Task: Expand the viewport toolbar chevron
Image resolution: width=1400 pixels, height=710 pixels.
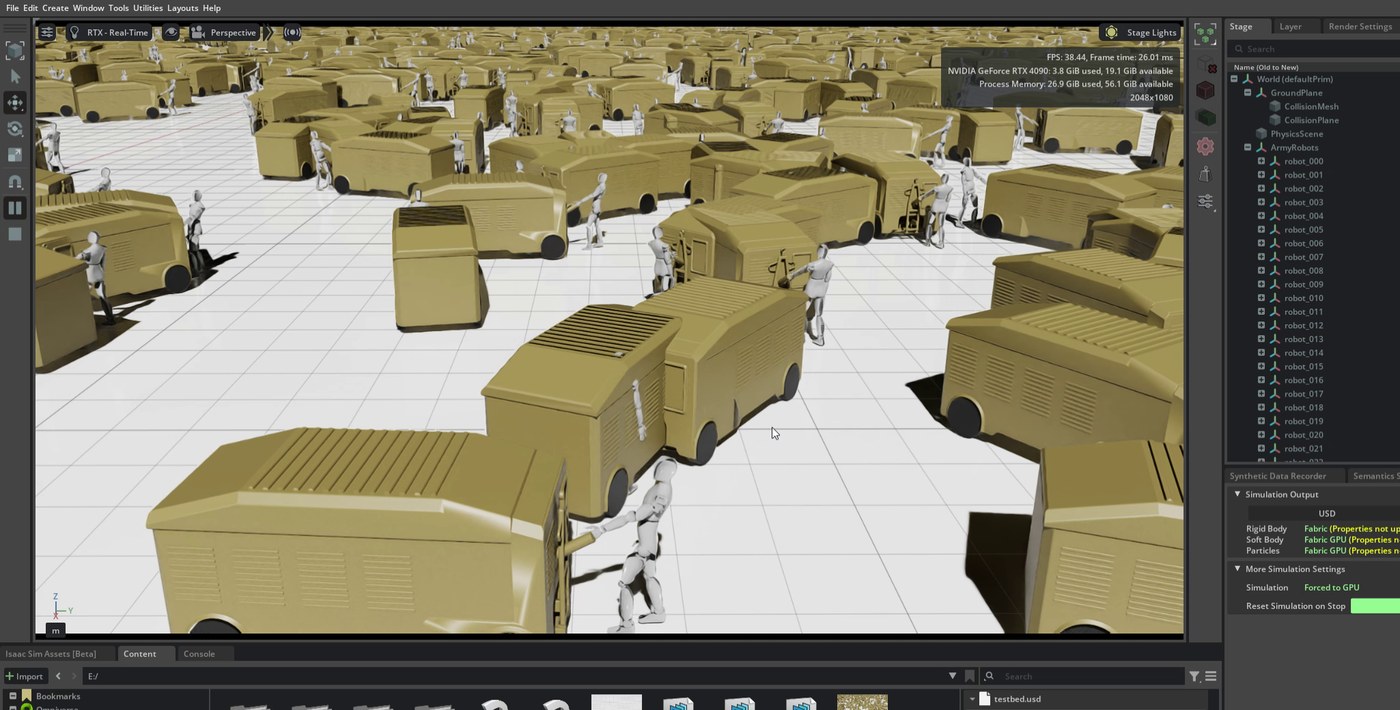Action: [x=267, y=32]
